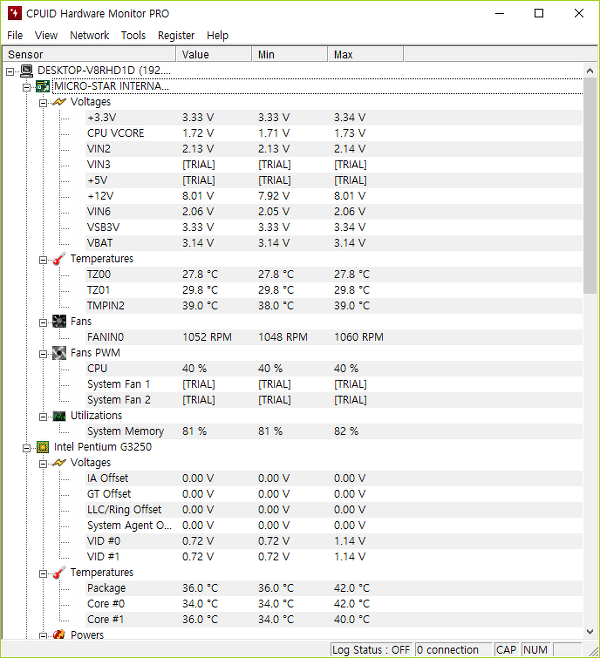Collapse the mainboard Voltages group

pos(43,103)
